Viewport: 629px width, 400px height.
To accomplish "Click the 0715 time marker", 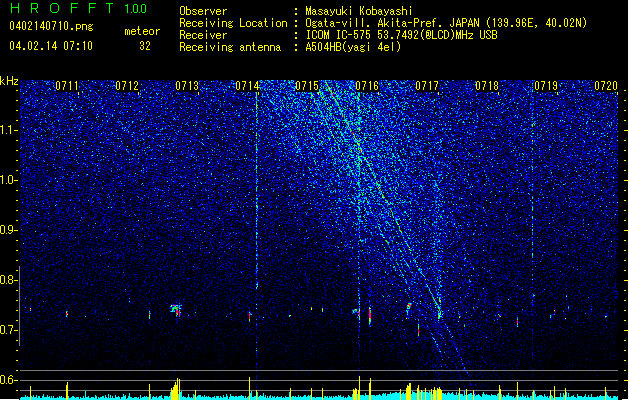I will (x=307, y=86).
